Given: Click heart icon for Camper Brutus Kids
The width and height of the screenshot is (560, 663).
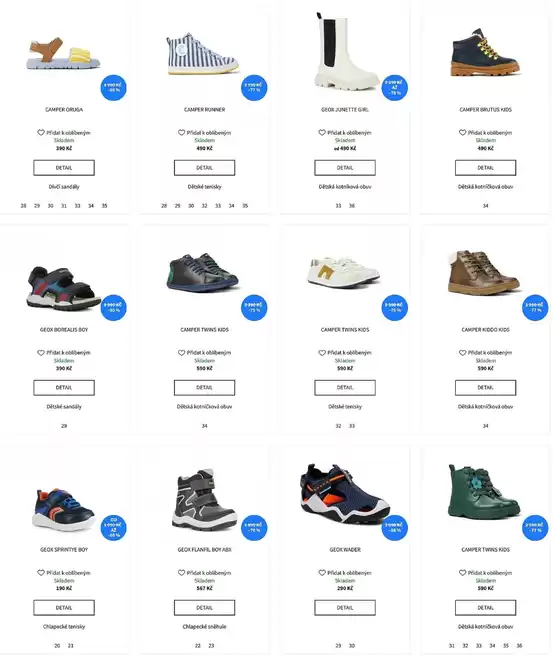Looking at the screenshot, I should (x=462, y=132).
